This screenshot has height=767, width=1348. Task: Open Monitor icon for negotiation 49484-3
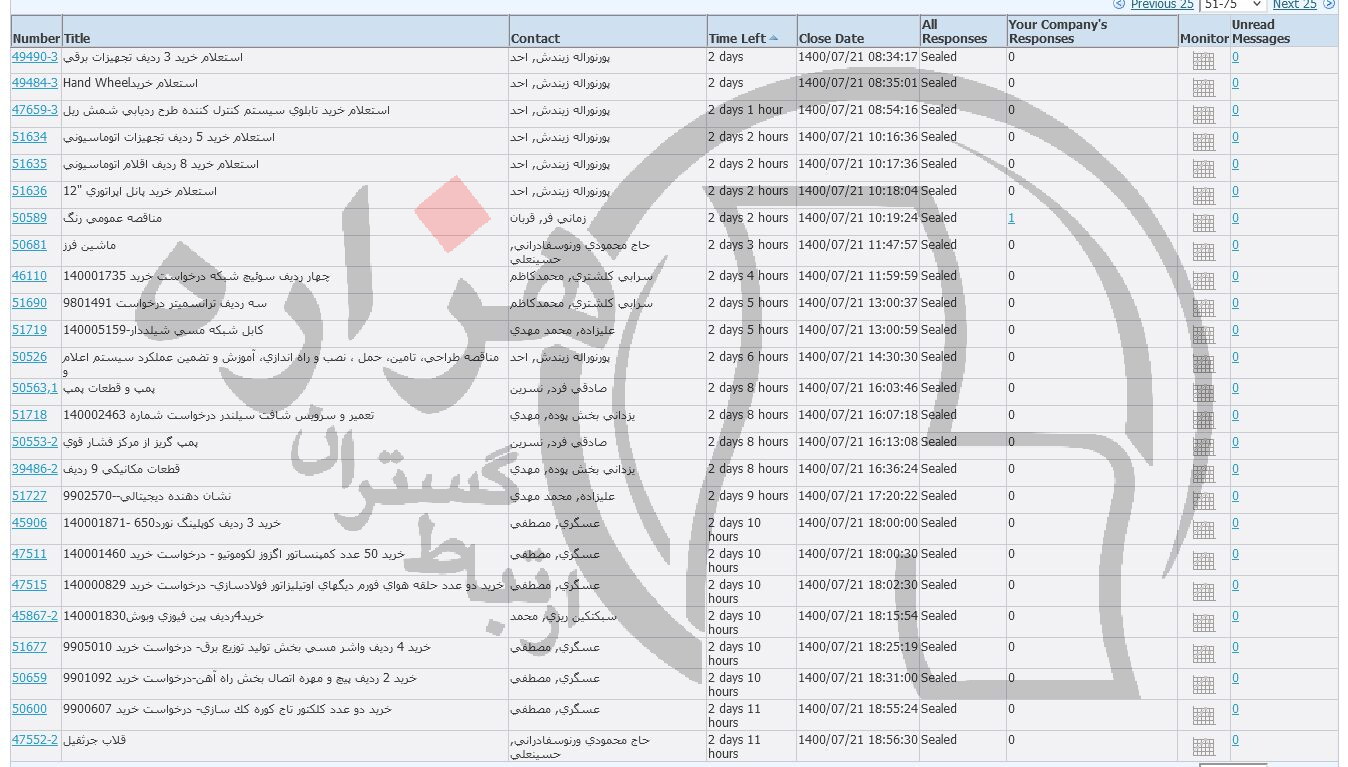tap(1203, 88)
